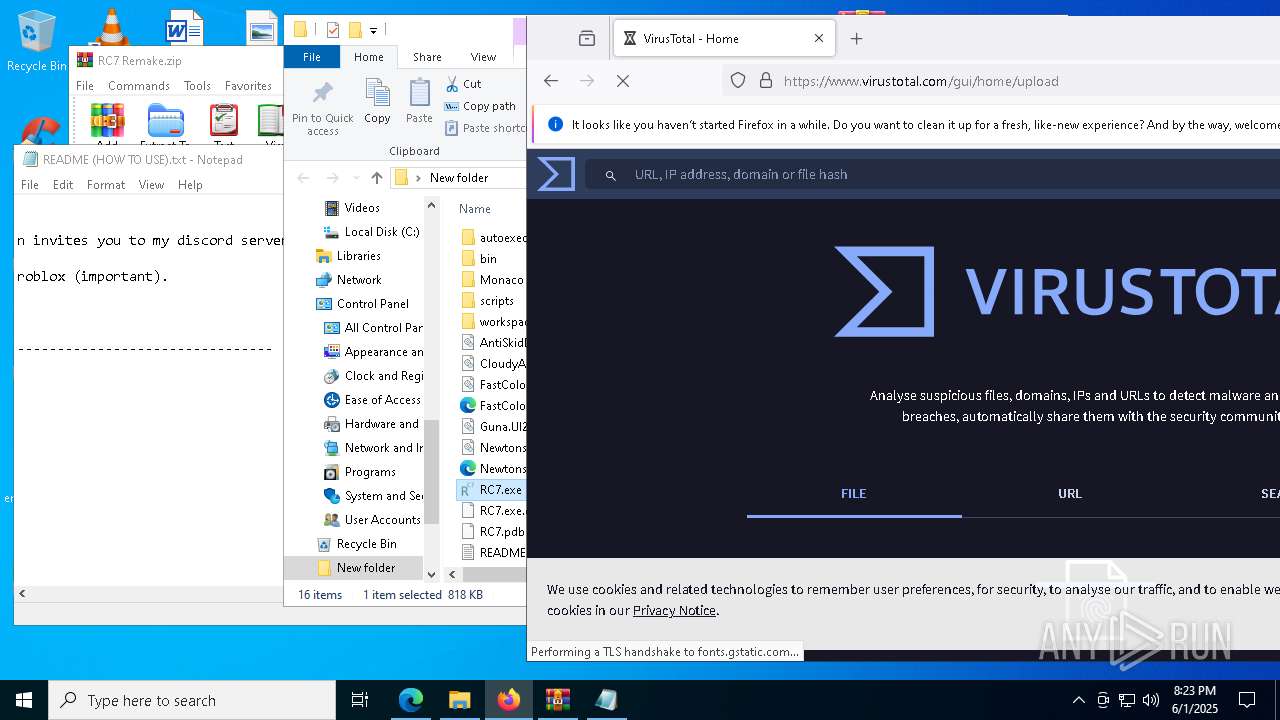This screenshot has height=720, width=1280.
Task: Go up one folder level in Explorer
Action: pyautogui.click(x=376, y=178)
